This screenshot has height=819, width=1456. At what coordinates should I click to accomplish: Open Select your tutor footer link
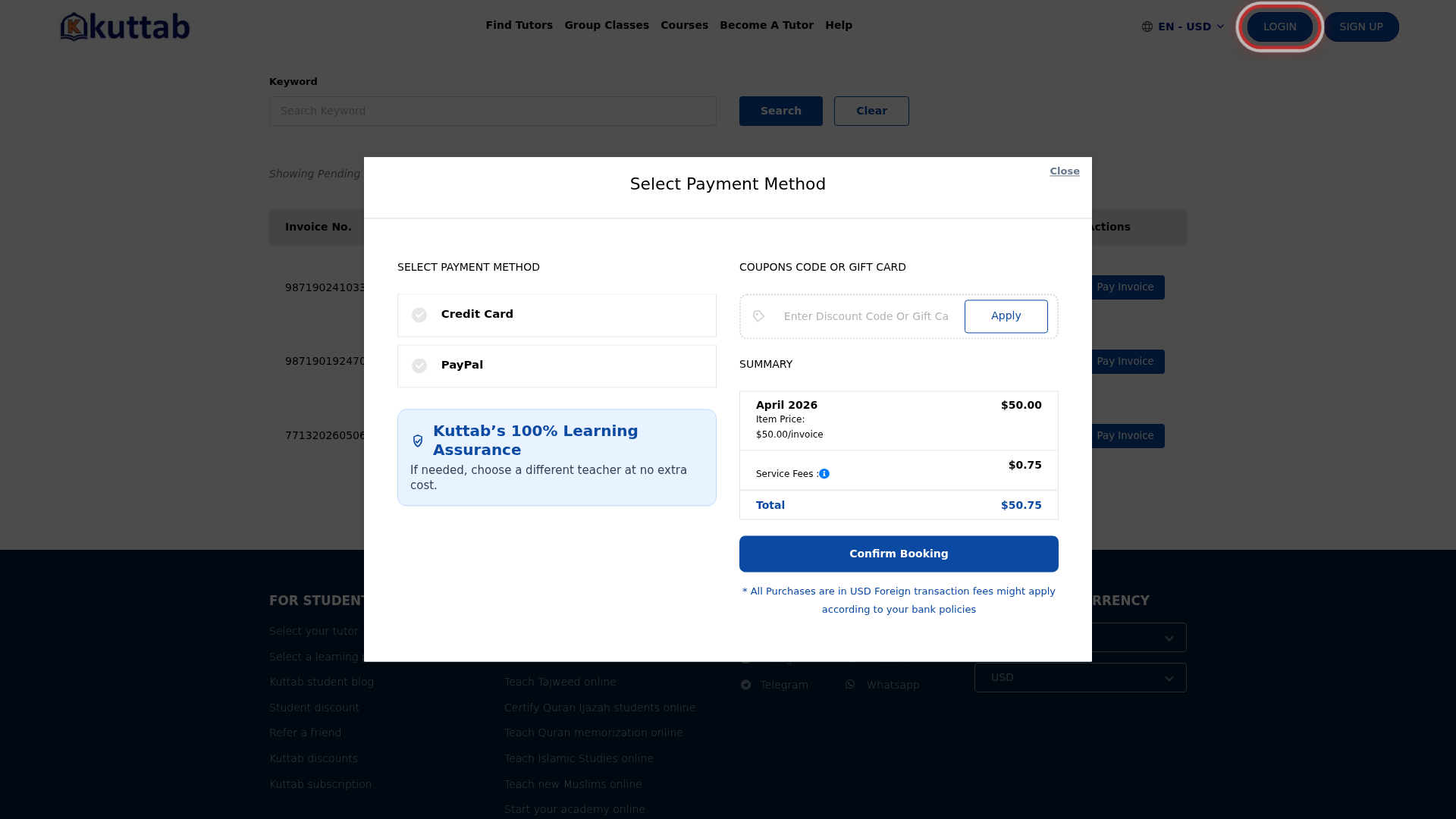click(314, 631)
